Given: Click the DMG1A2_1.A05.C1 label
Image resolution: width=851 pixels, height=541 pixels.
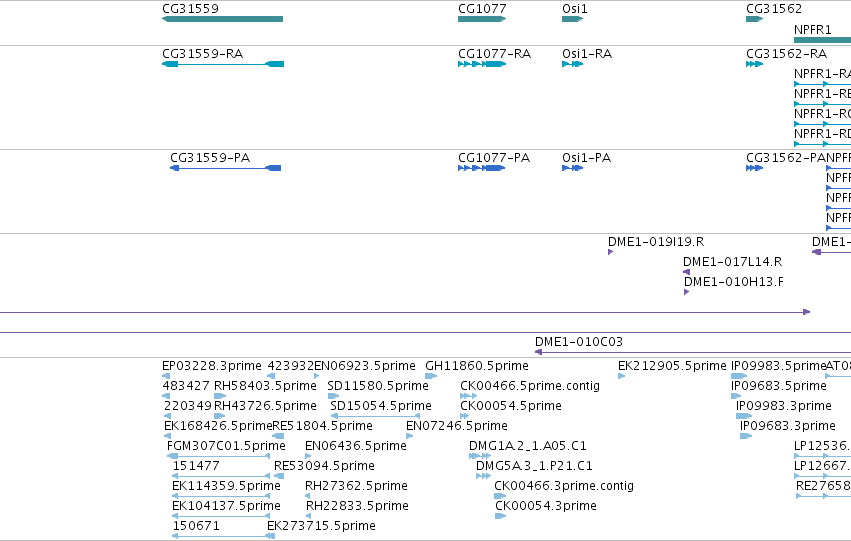Looking at the screenshot, I should point(528,446).
